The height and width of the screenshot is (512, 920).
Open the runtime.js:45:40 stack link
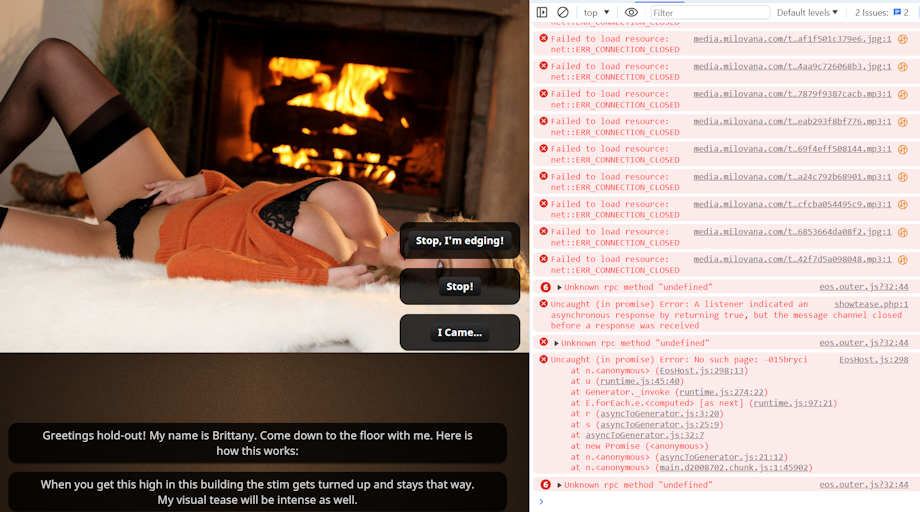coord(640,381)
